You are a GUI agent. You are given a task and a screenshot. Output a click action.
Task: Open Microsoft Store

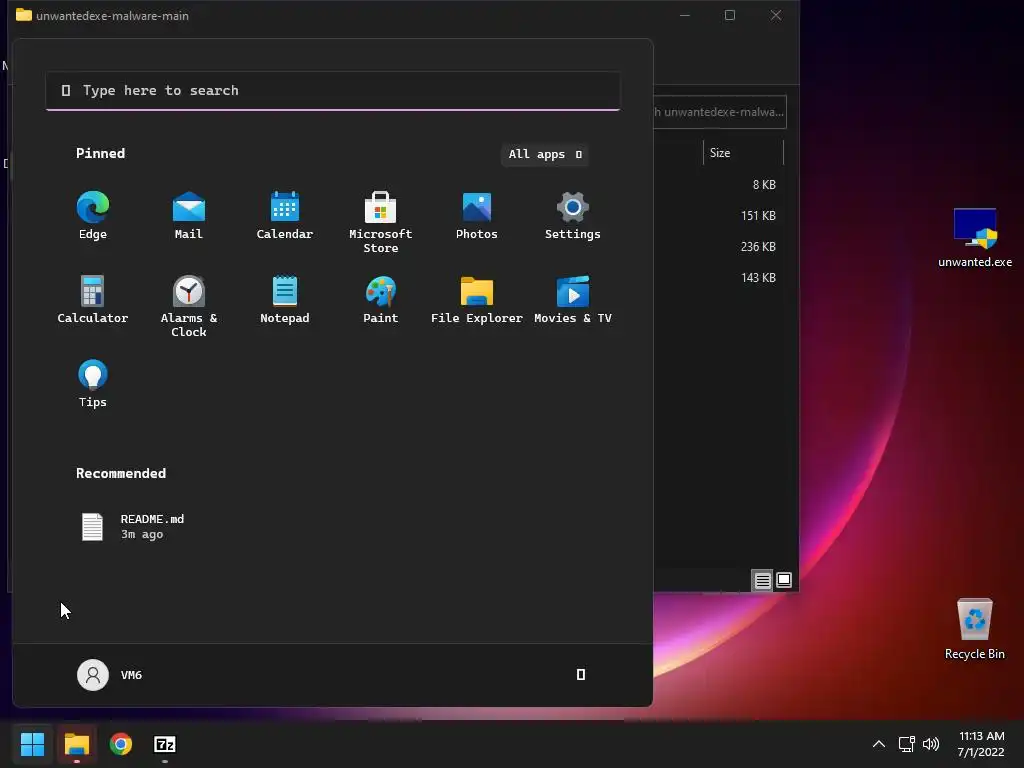(381, 223)
